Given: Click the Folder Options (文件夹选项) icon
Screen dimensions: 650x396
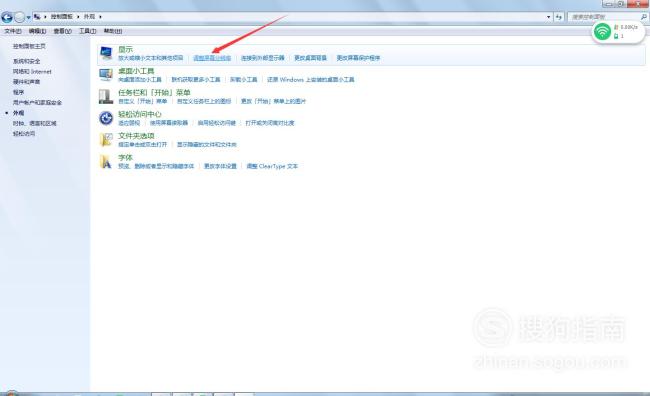Looking at the screenshot, I should [106, 140].
